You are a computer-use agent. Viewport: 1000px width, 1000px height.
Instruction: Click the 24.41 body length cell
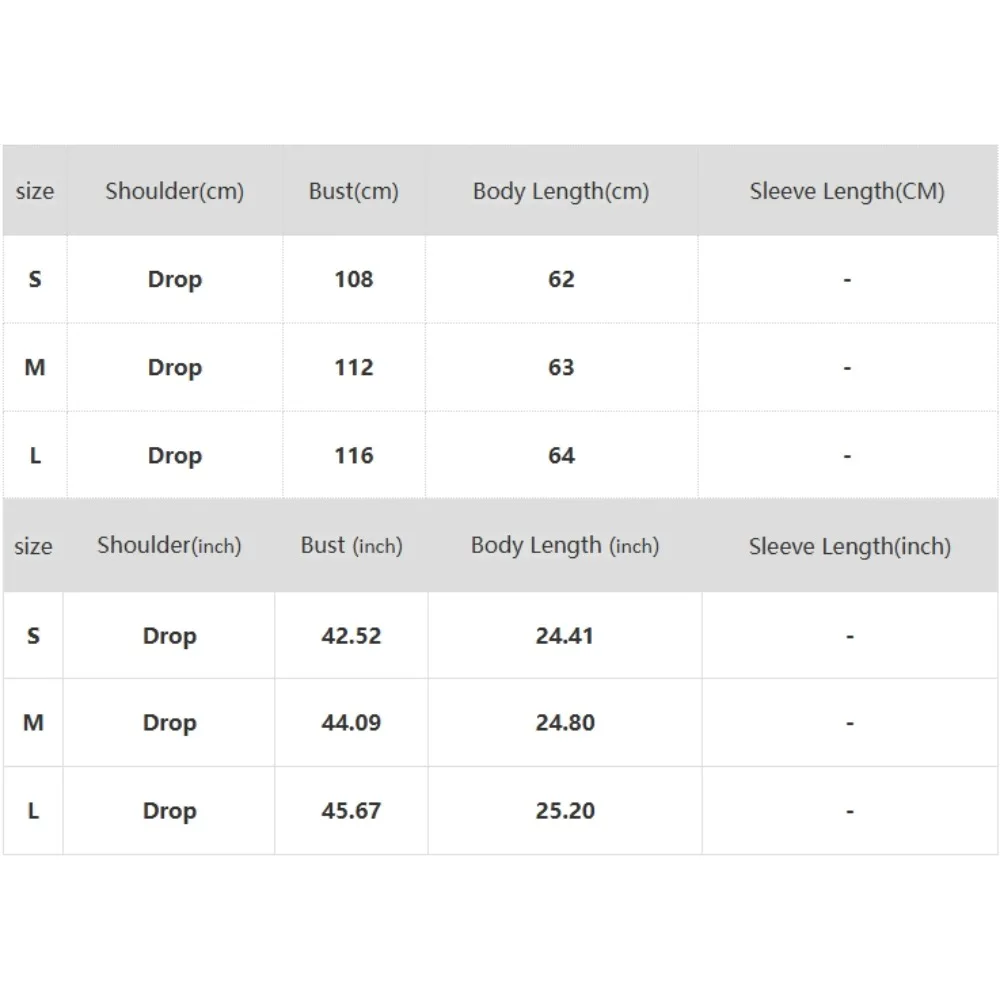coord(565,636)
